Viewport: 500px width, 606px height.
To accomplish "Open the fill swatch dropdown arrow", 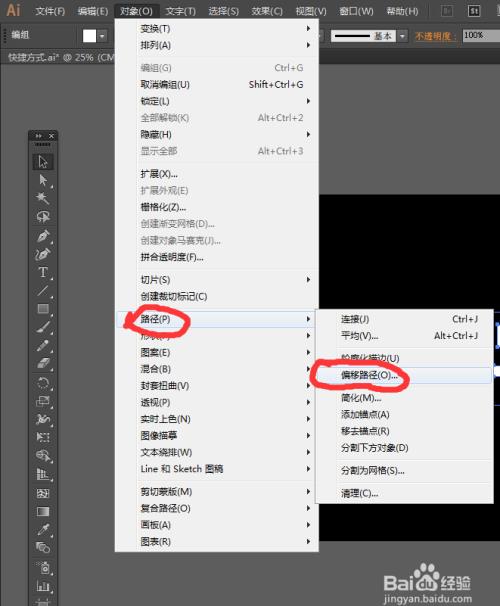I will point(102,36).
